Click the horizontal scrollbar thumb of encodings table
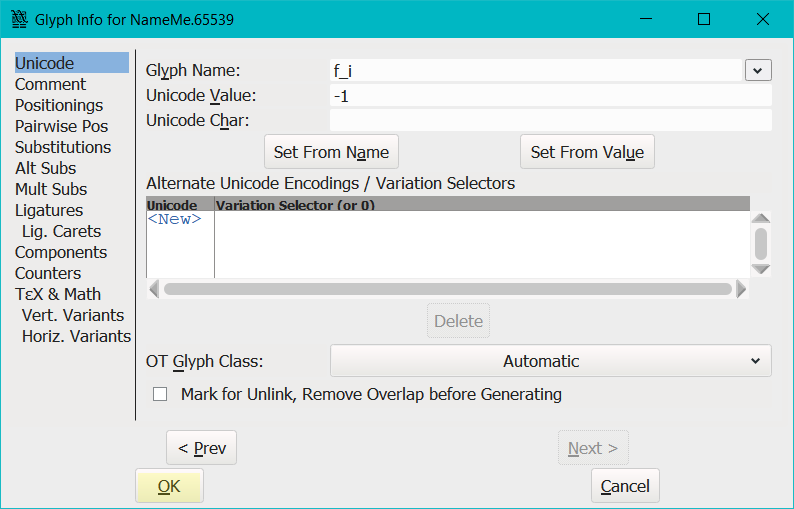794x509 pixels. [448, 289]
